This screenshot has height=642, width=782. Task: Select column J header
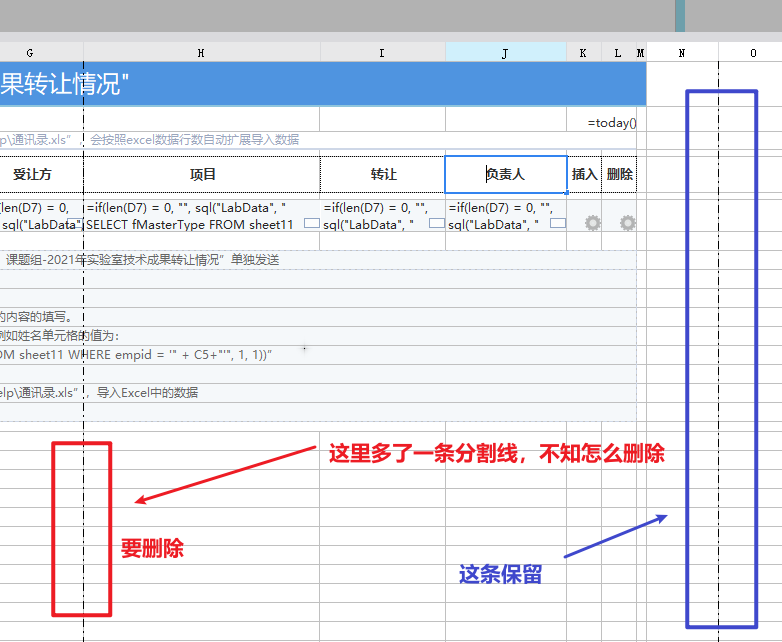pos(506,53)
